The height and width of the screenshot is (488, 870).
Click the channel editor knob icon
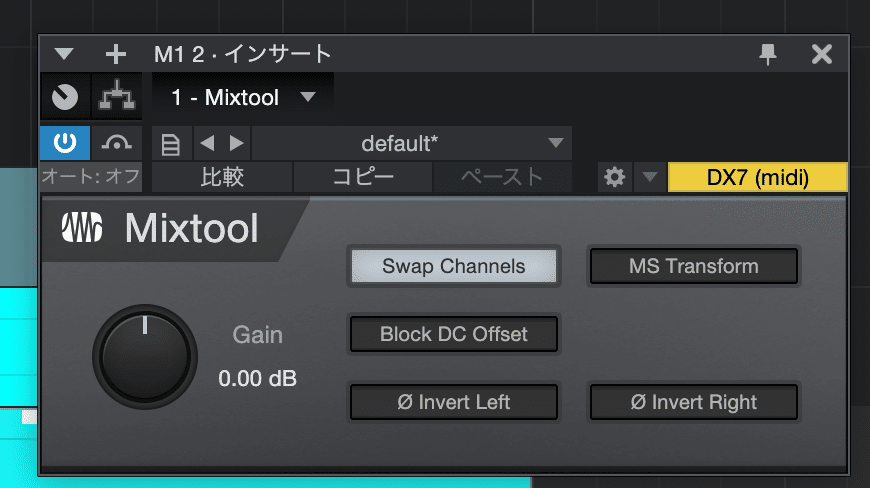click(65, 97)
